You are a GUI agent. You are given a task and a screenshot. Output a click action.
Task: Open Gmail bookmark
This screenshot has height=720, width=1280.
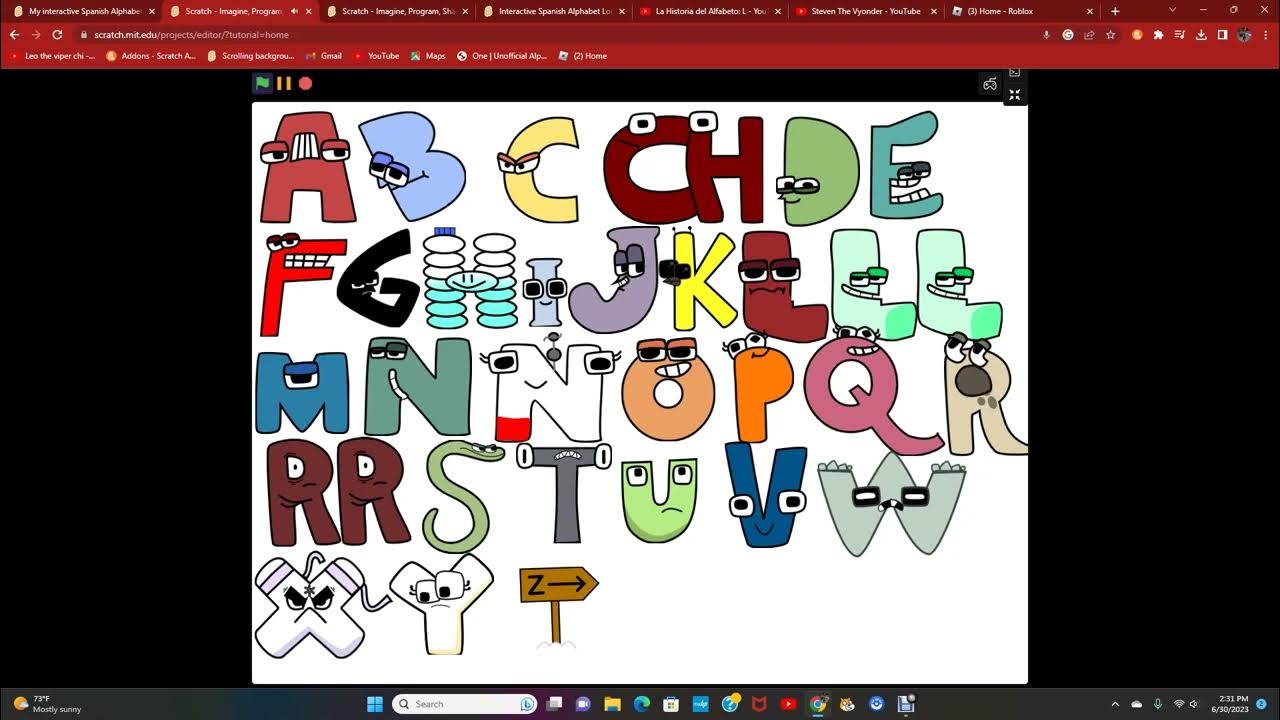coord(324,56)
